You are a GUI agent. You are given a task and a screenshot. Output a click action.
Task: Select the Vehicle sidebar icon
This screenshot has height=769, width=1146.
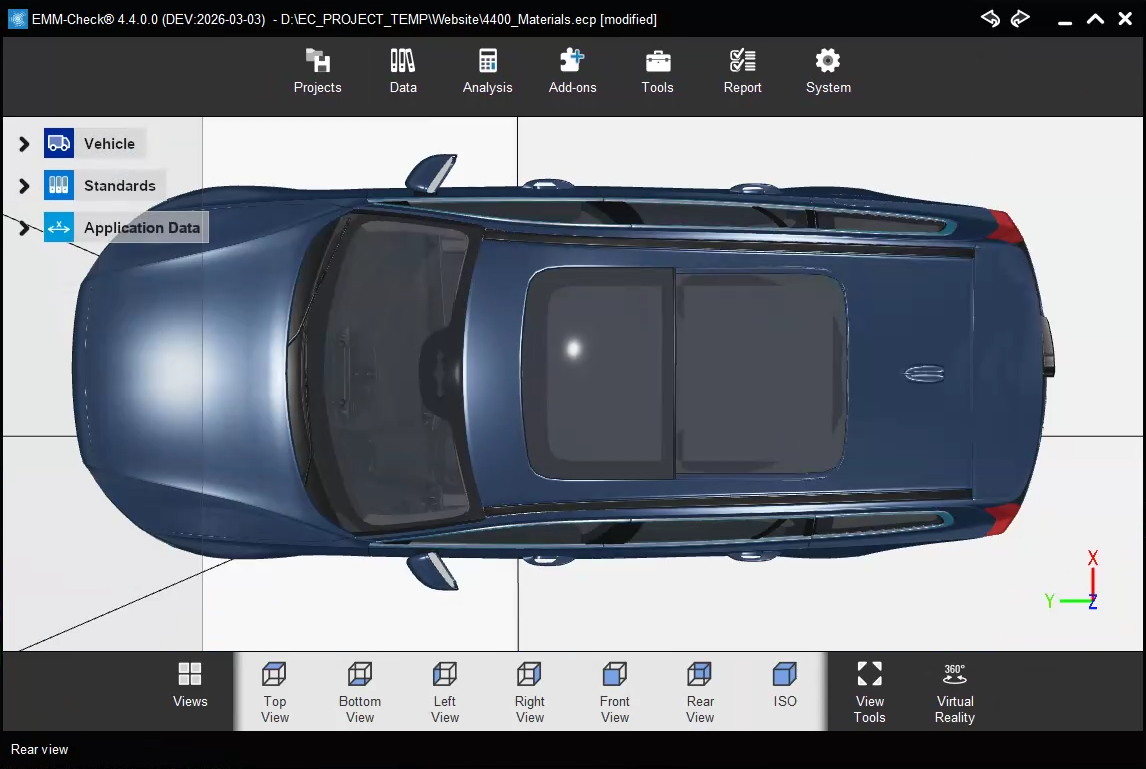pyautogui.click(x=58, y=143)
